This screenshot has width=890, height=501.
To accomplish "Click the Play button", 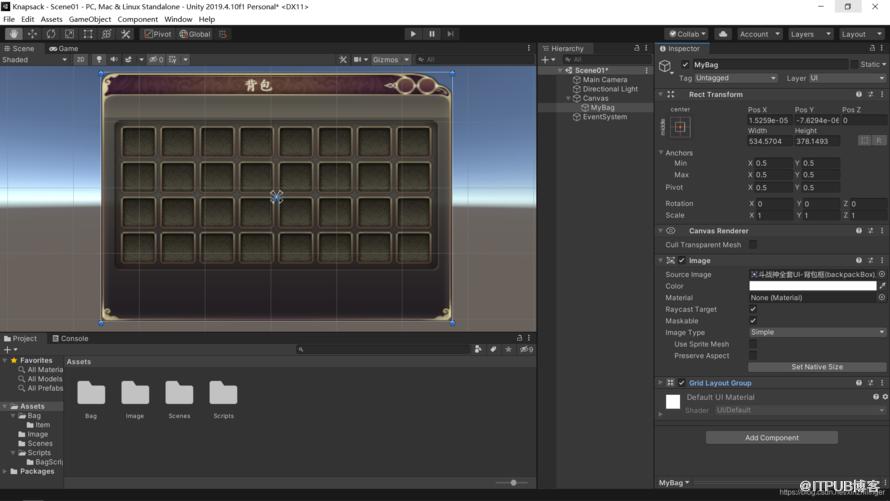I will pyautogui.click(x=413, y=34).
